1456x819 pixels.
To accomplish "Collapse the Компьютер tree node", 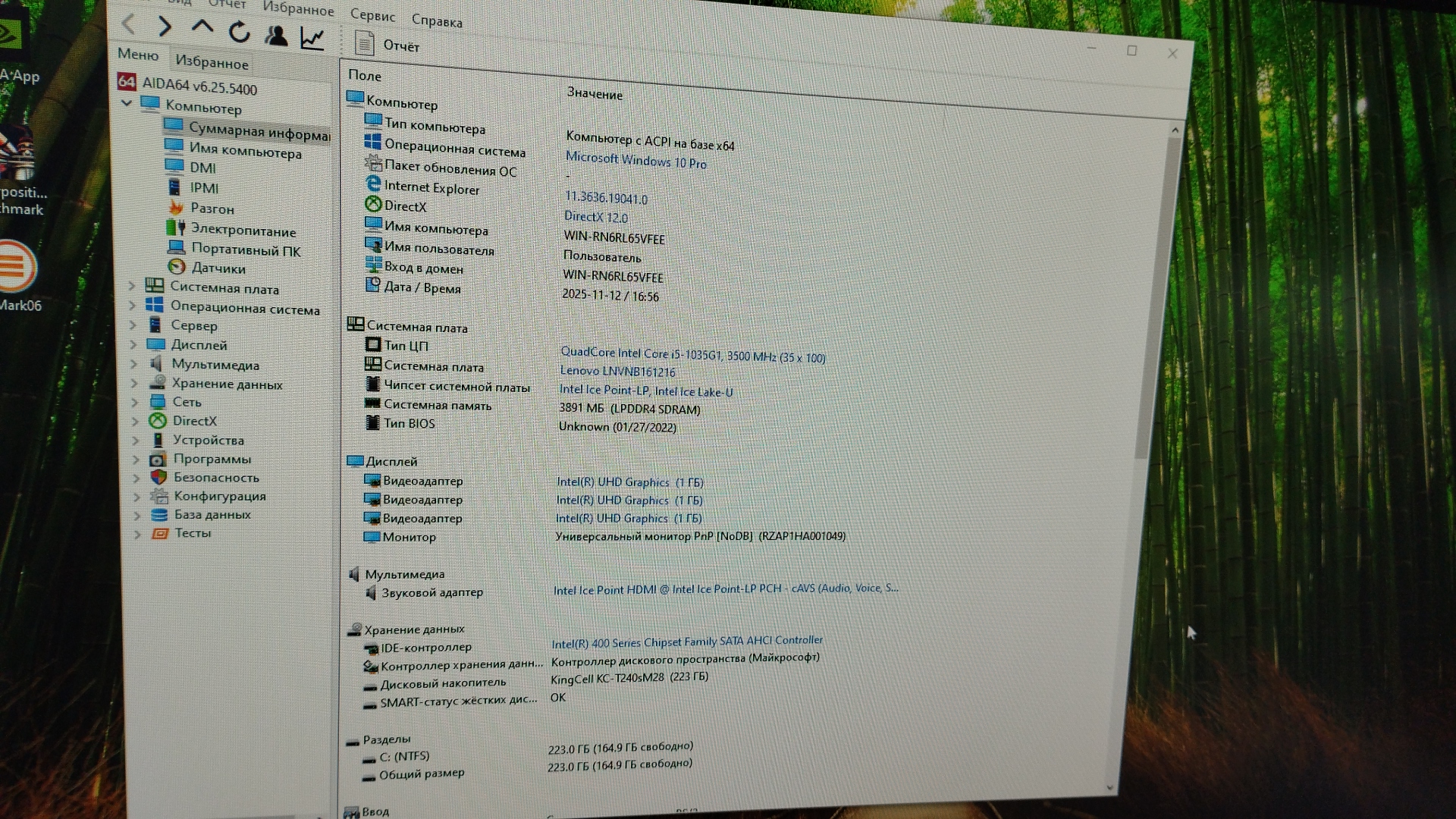I will point(127,102).
